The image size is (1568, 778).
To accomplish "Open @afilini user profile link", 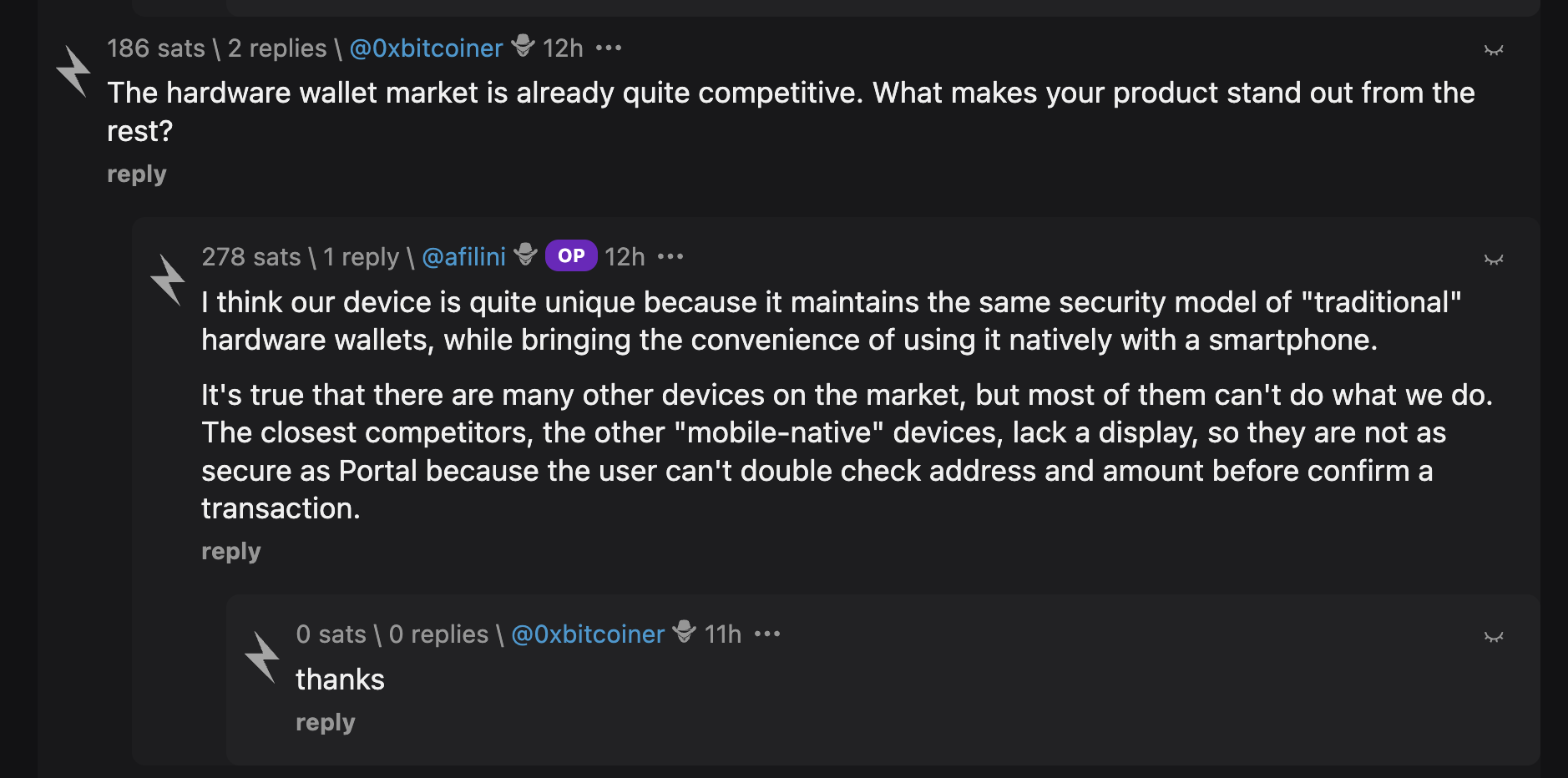I will (x=463, y=257).
